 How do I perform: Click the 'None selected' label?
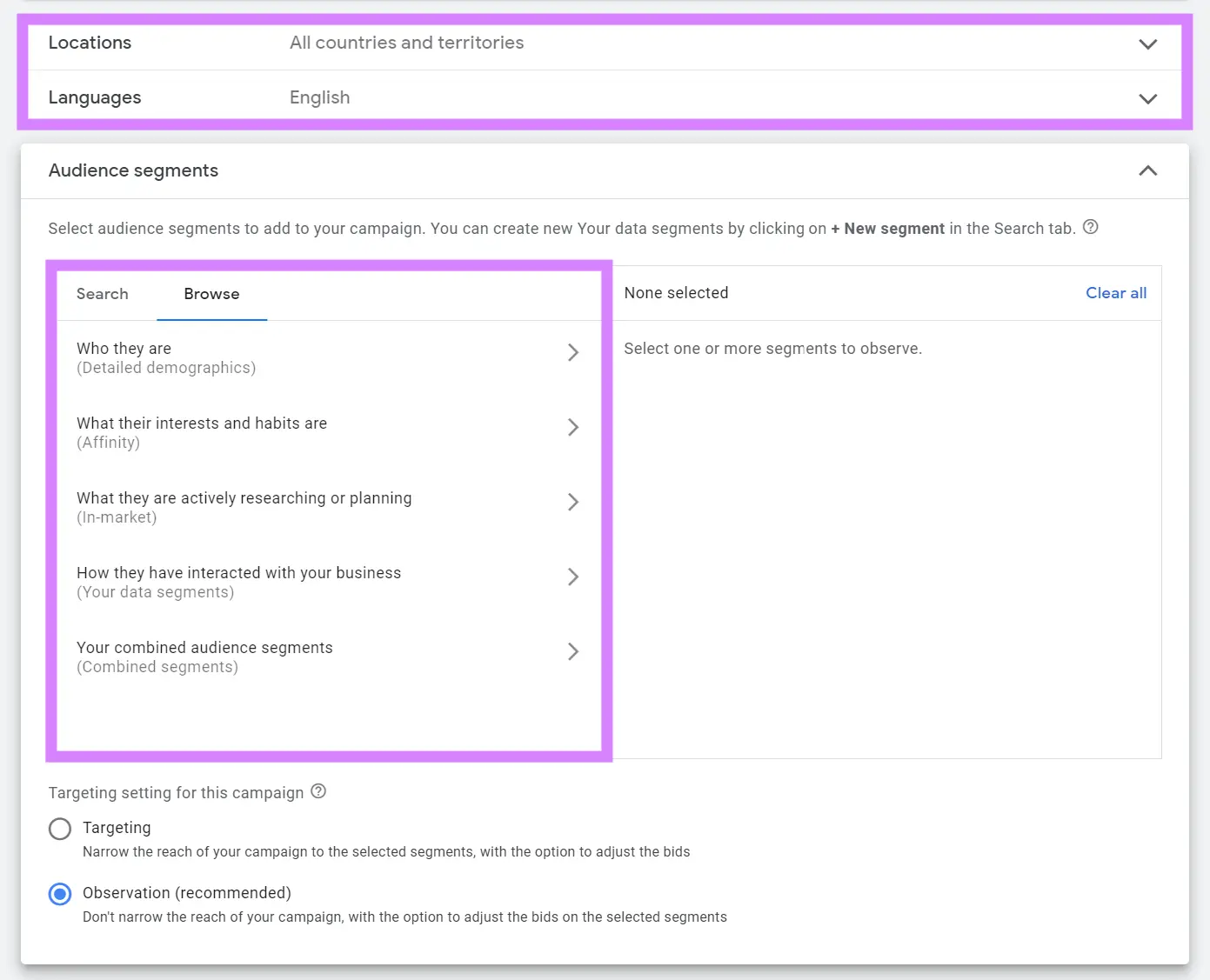(x=676, y=293)
